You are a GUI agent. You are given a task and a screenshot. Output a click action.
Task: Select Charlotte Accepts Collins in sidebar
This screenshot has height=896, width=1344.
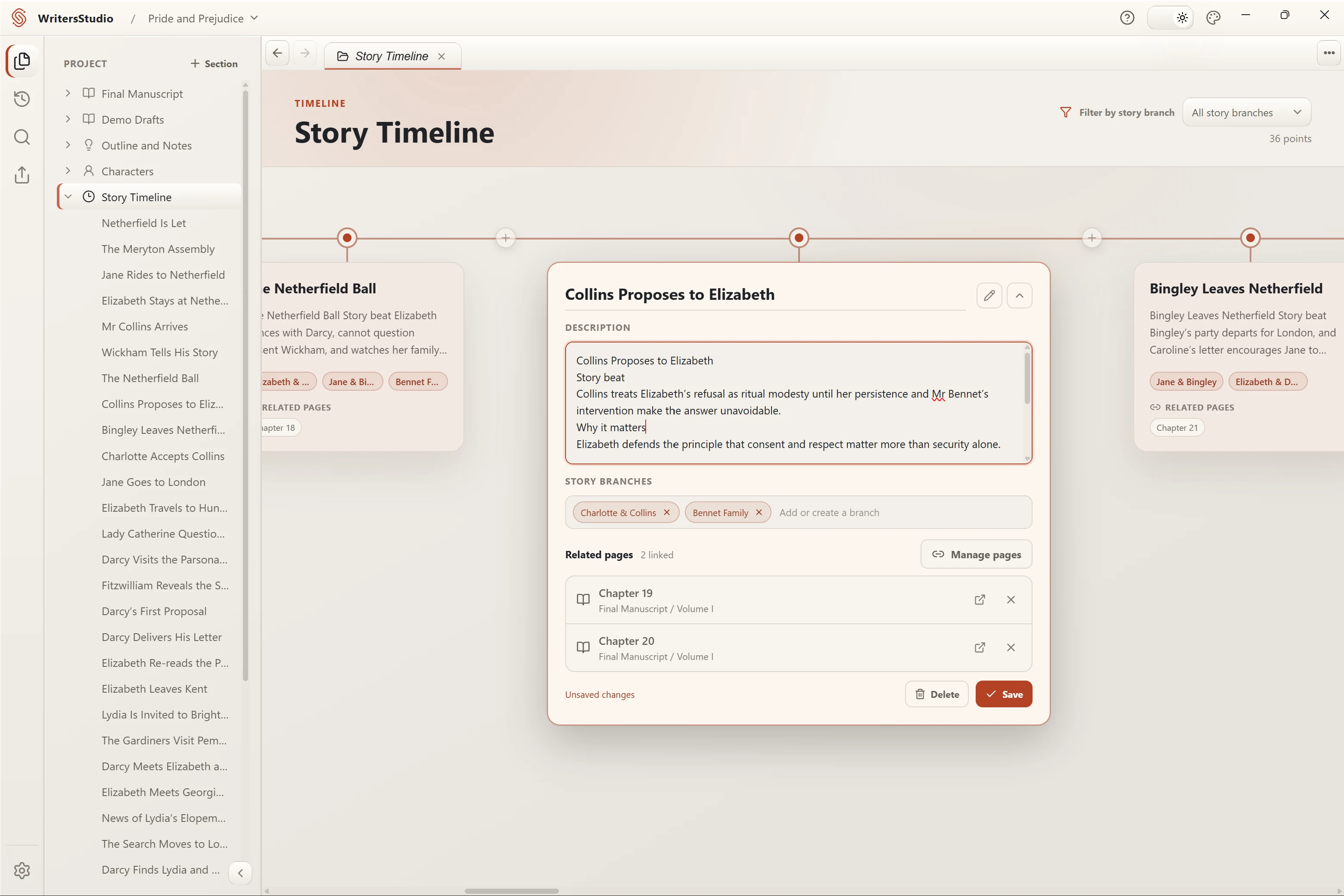(163, 456)
